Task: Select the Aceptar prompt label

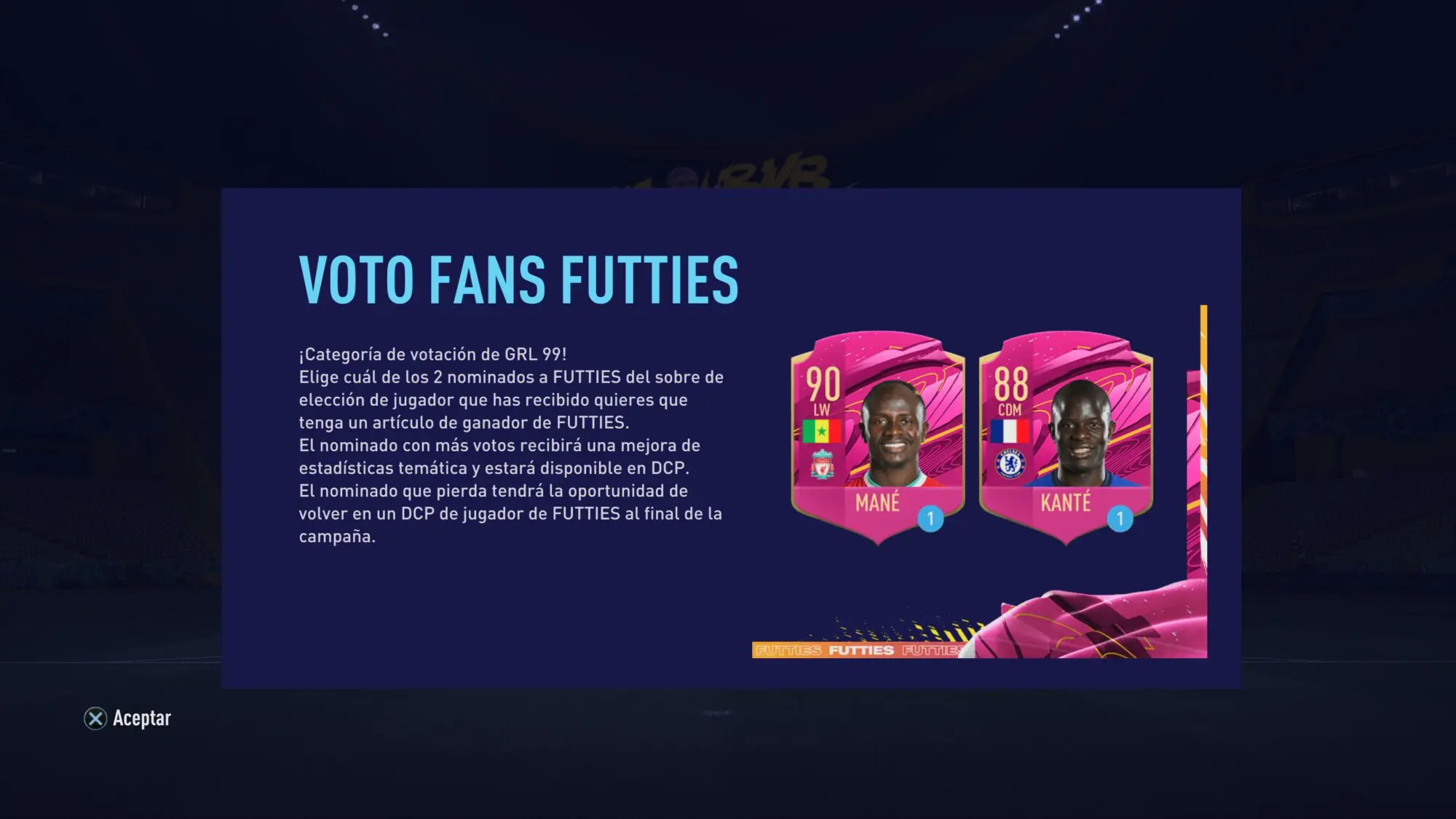Action: (x=142, y=719)
